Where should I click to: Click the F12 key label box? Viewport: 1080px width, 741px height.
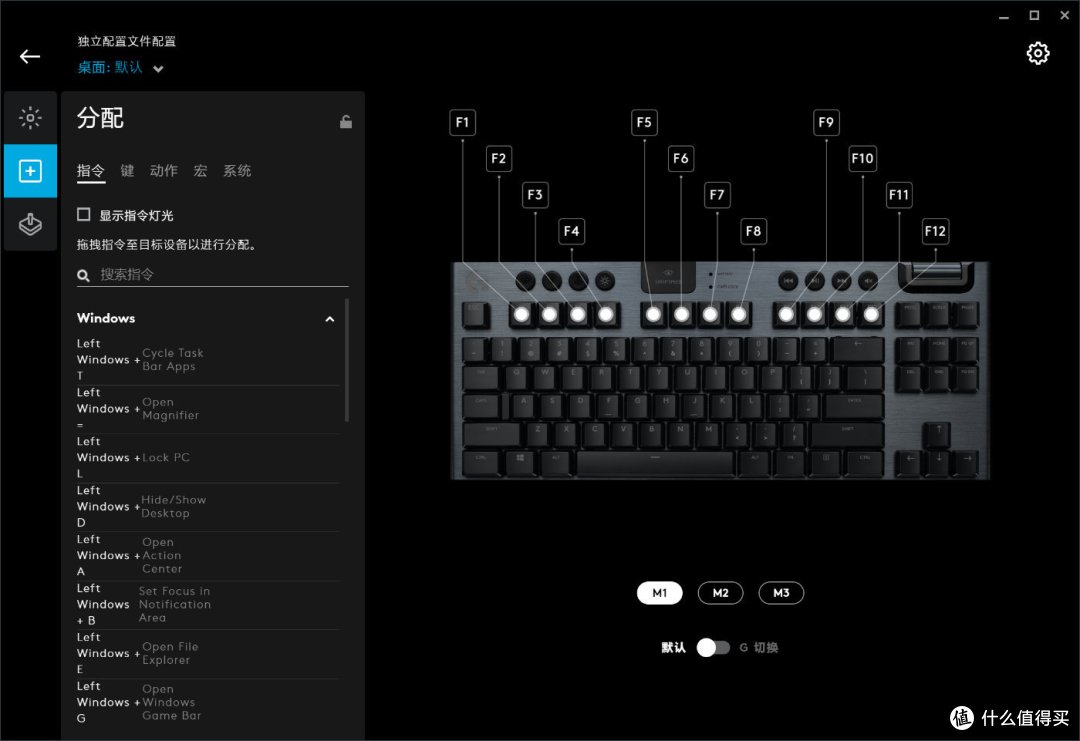click(935, 231)
